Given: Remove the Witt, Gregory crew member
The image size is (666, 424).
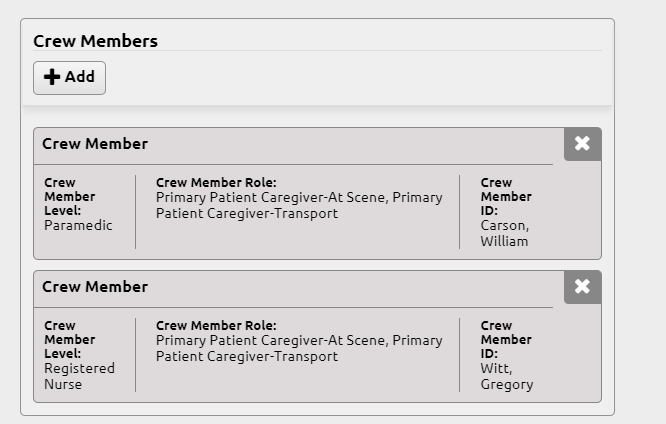Looking at the screenshot, I should [582, 287].
